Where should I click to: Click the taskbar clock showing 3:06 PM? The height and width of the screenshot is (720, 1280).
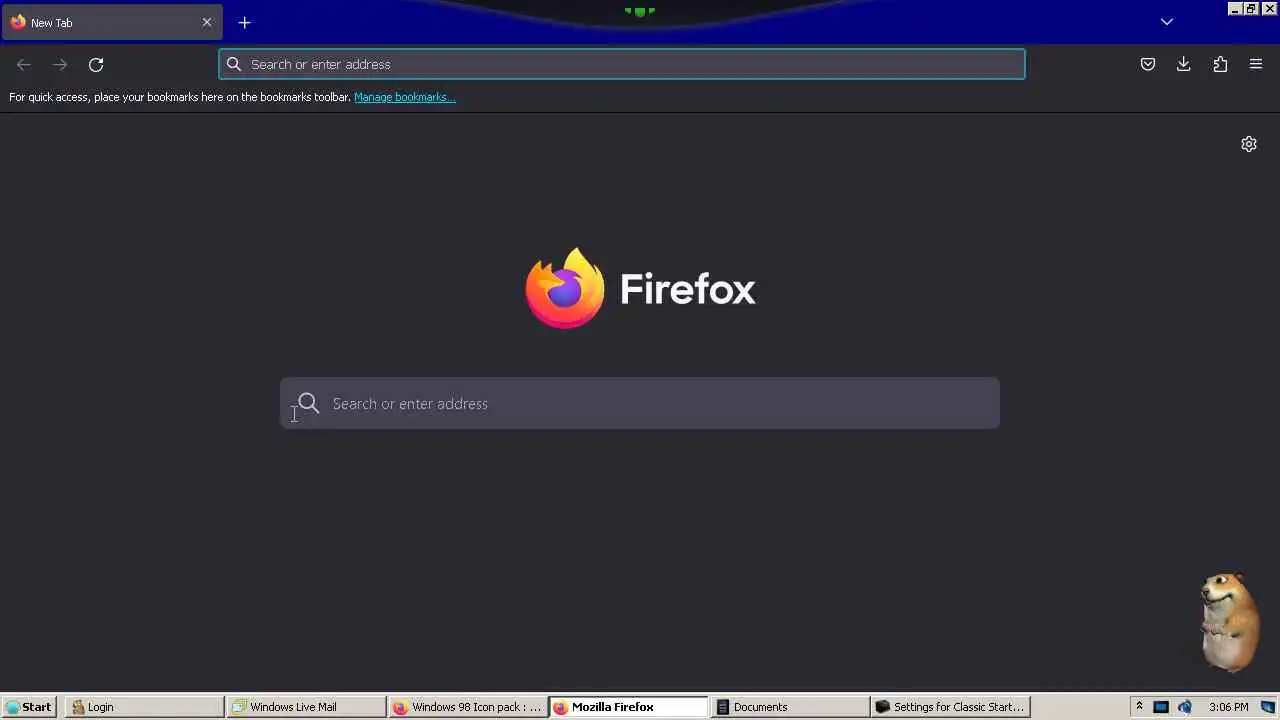[1229, 707]
